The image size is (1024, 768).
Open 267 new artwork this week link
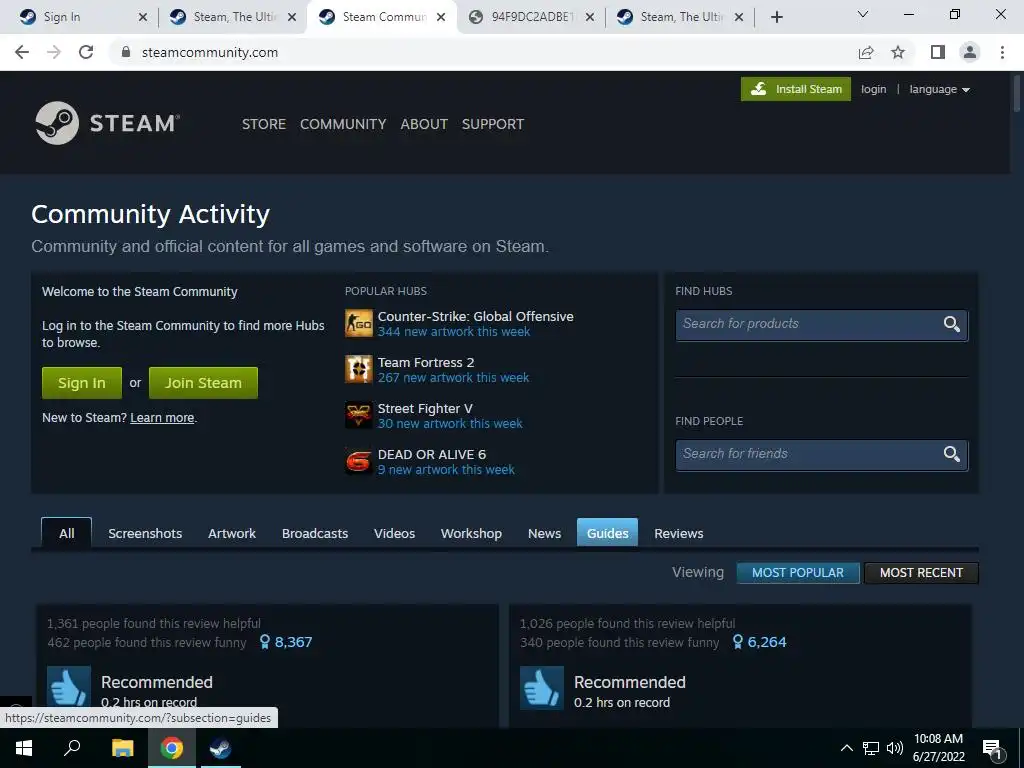click(453, 377)
